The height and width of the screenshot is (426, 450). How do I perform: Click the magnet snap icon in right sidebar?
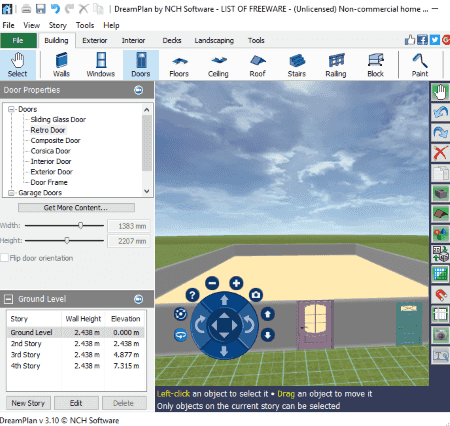[x=440, y=294]
